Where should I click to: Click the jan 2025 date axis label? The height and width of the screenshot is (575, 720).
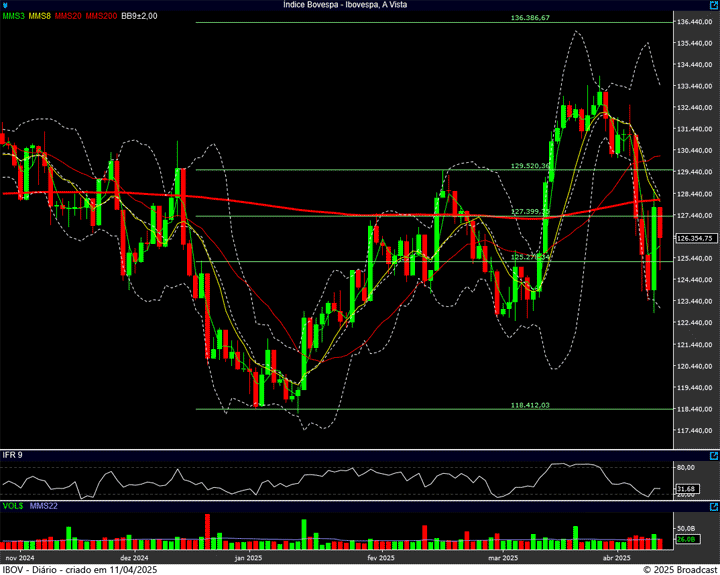(248, 557)
